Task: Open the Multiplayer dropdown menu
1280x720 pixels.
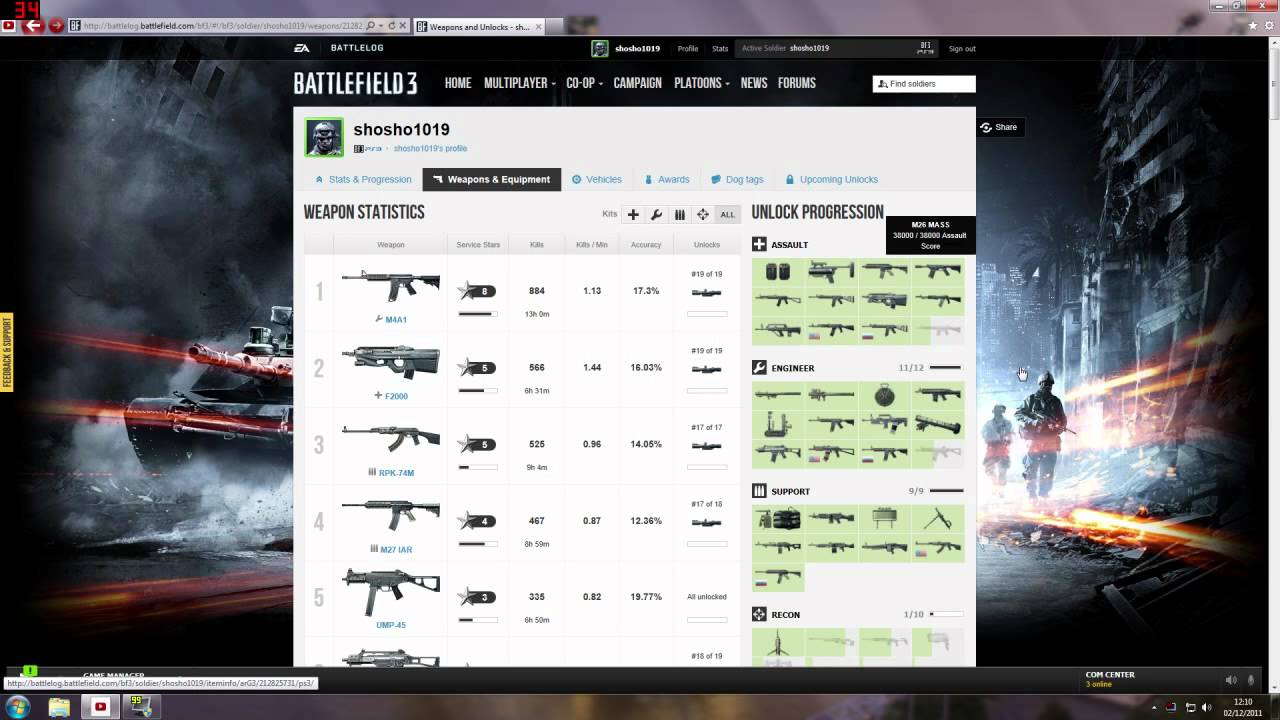Action: [x=520, y=83]
